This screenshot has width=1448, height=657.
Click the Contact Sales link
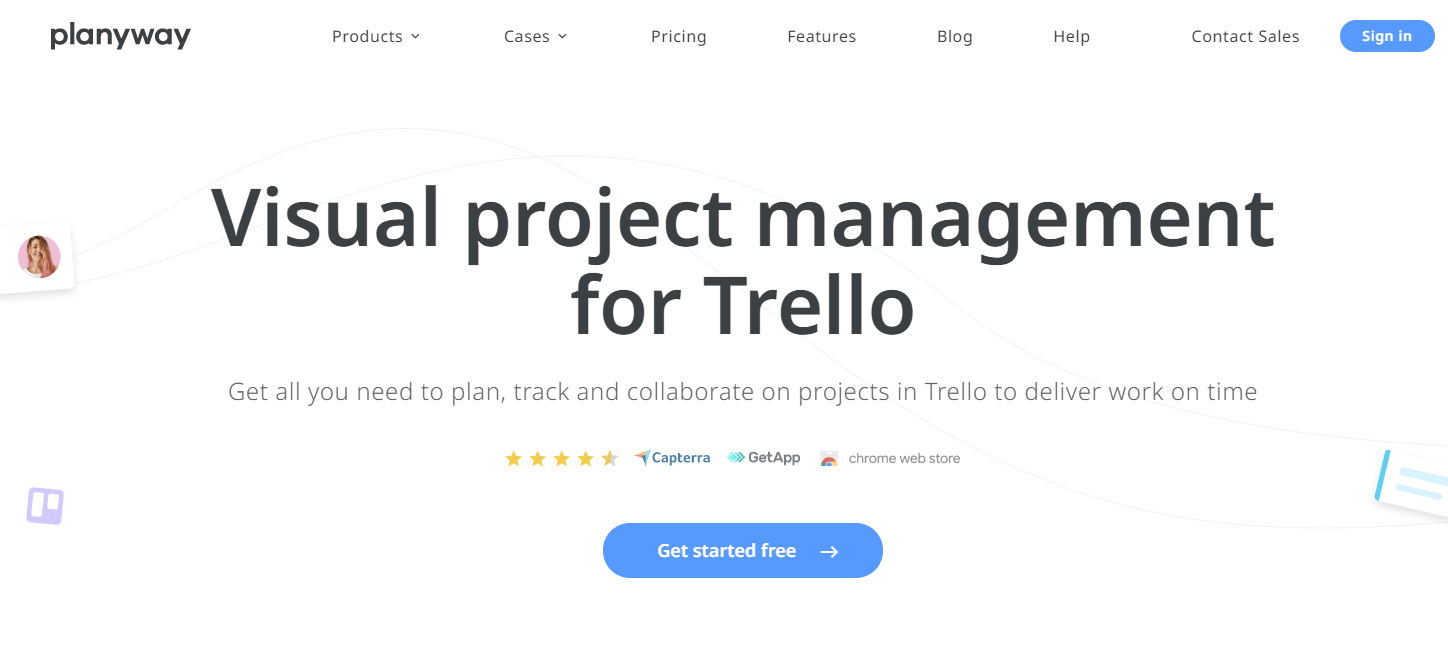pos(1245,37)
